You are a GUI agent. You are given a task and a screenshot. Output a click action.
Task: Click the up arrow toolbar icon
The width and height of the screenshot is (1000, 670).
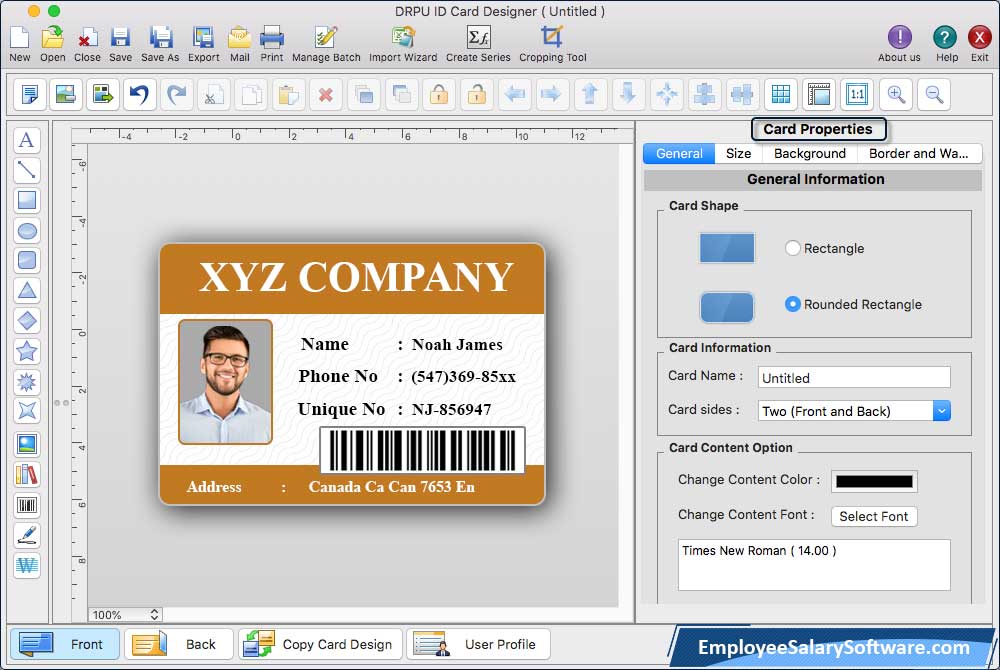click(590, 94)
